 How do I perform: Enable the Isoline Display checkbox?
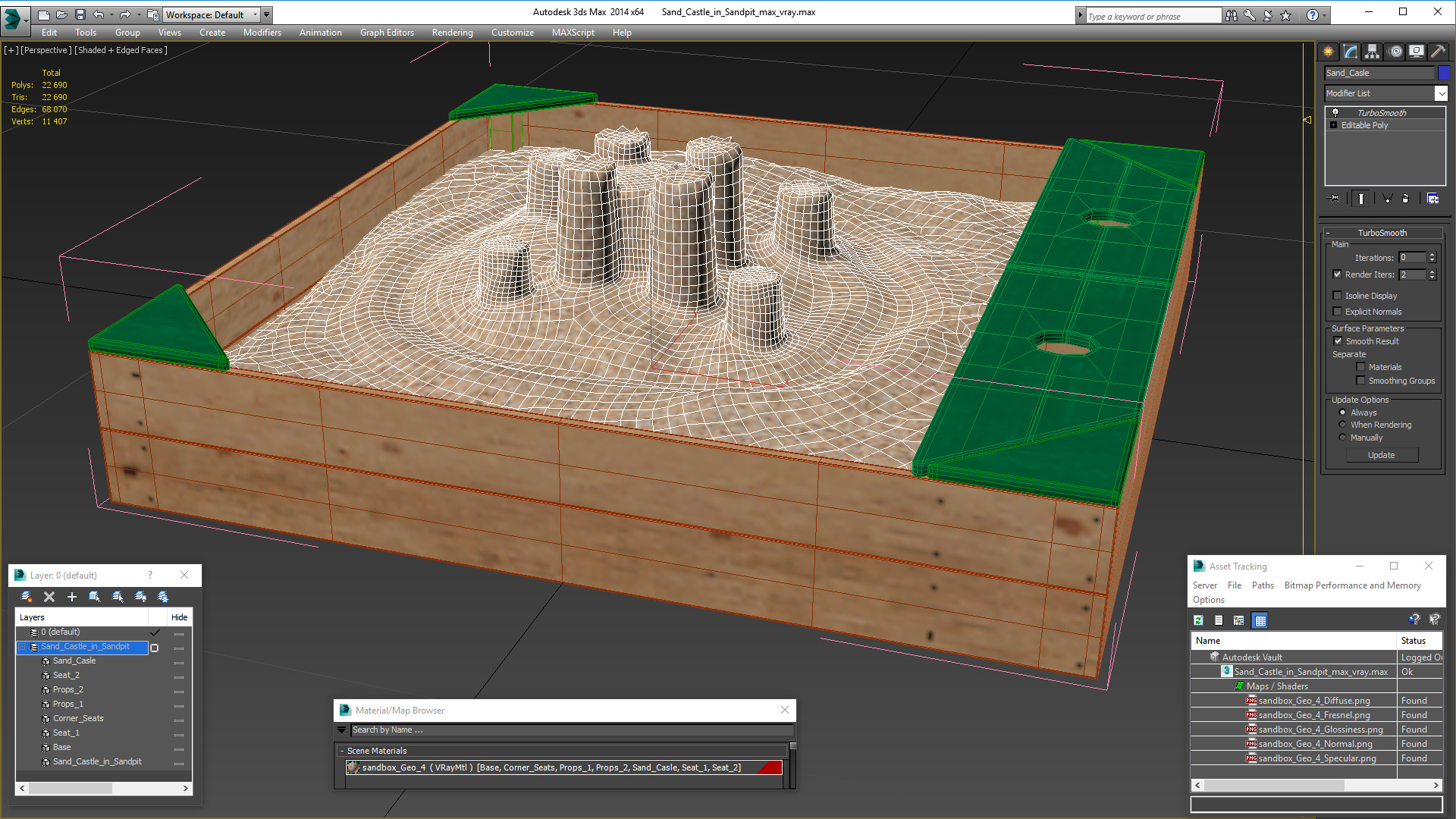(x=1338, y=296)
